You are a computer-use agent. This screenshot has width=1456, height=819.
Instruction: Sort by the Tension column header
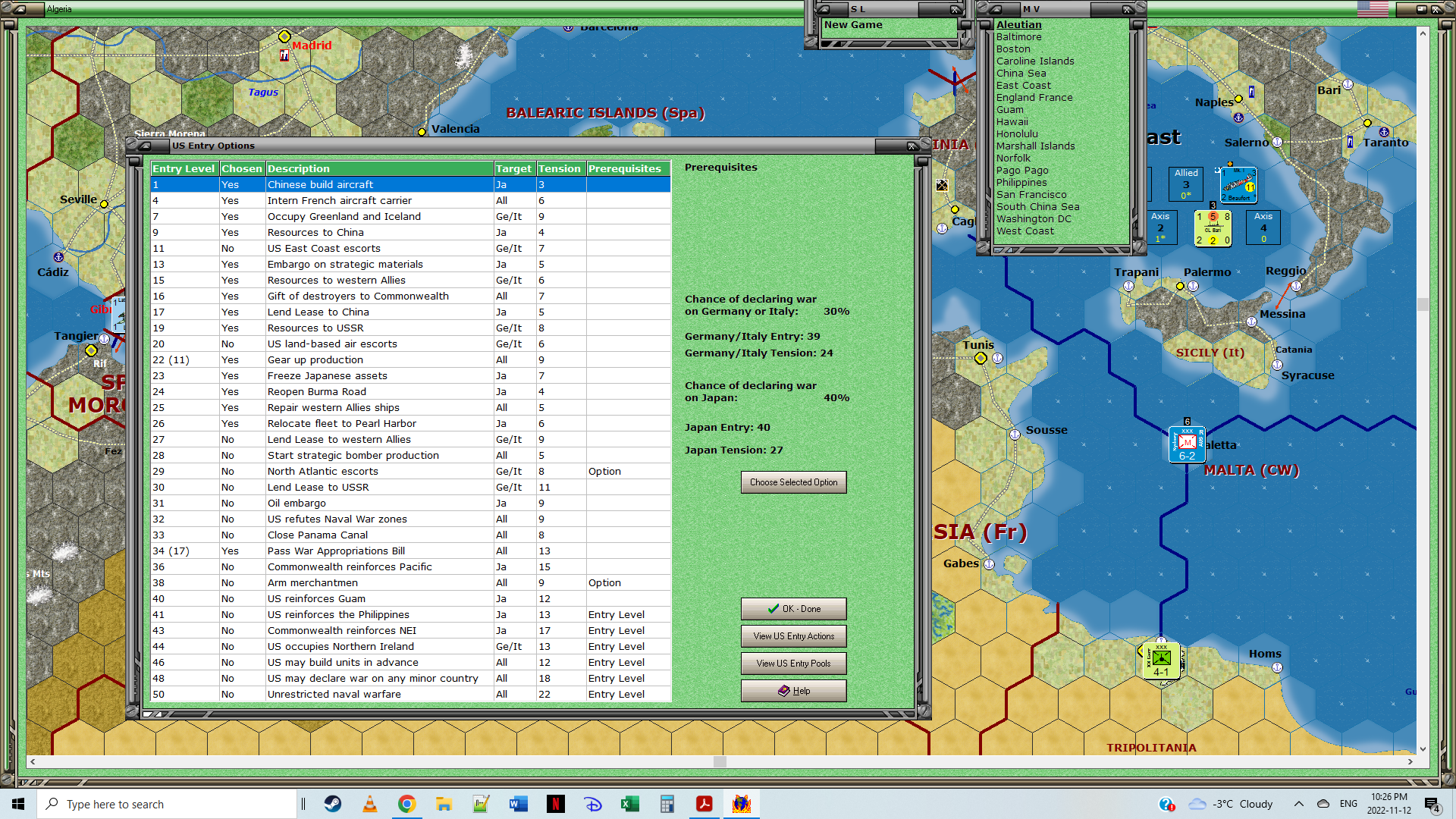click(x=560, y=168)
